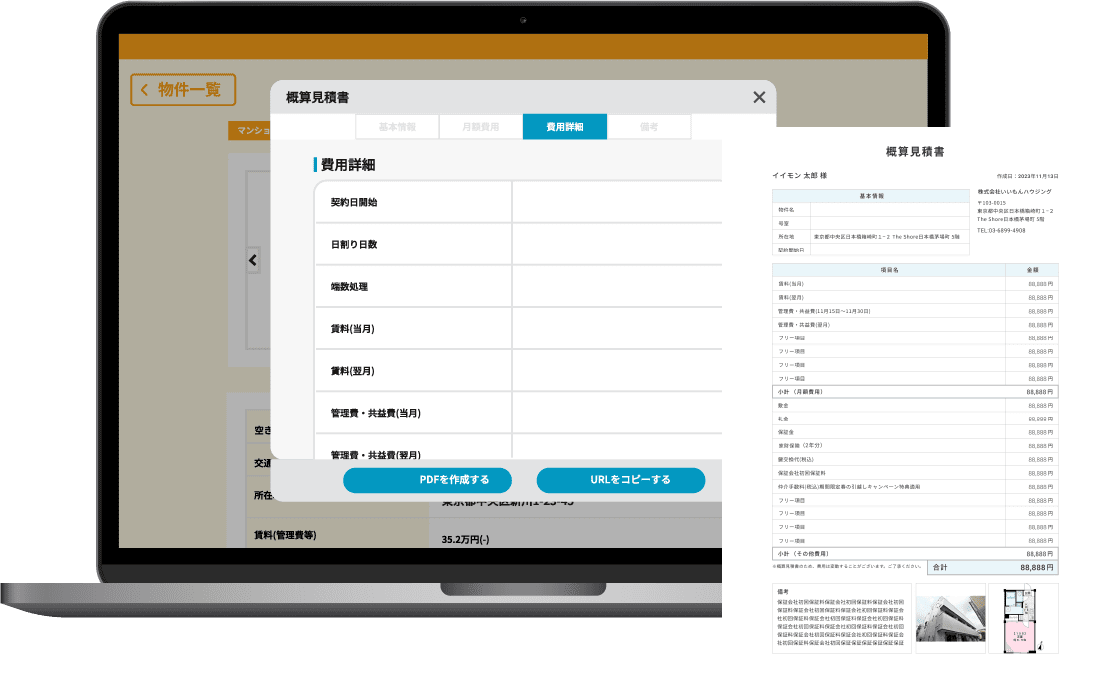Click the 契約日開始 input field
The image size is (1109, 675).
(616, 202)
